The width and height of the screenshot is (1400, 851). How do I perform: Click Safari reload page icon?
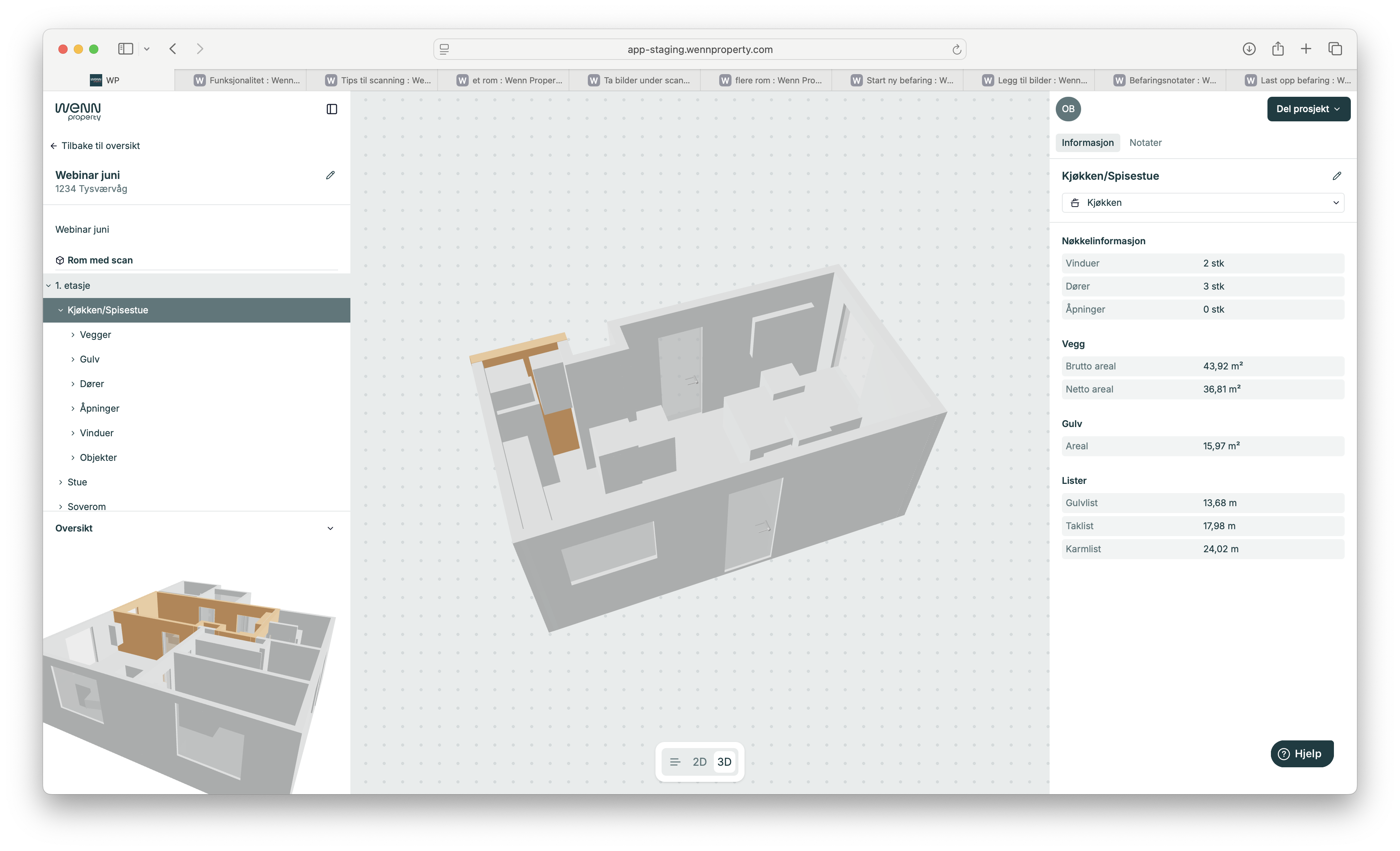(x=956, y=50)
